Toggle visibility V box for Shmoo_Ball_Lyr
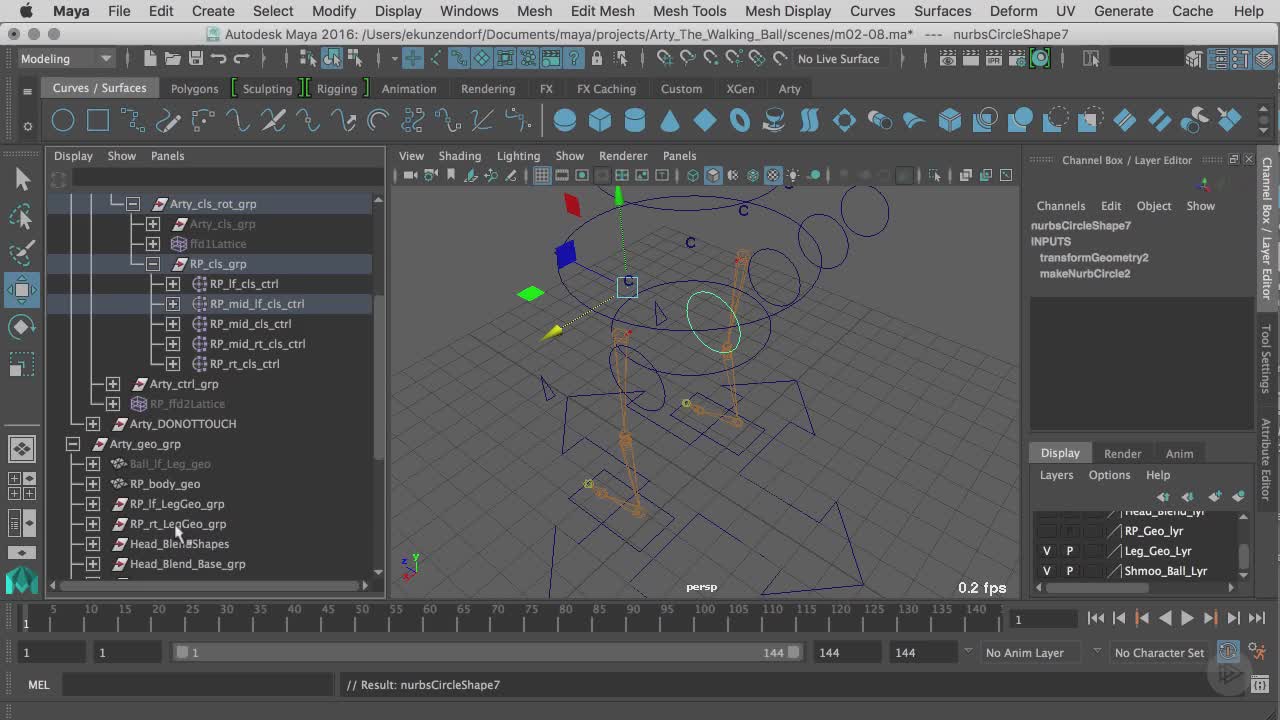This screenshot has width=1280, height=720. coord(1047,571)
